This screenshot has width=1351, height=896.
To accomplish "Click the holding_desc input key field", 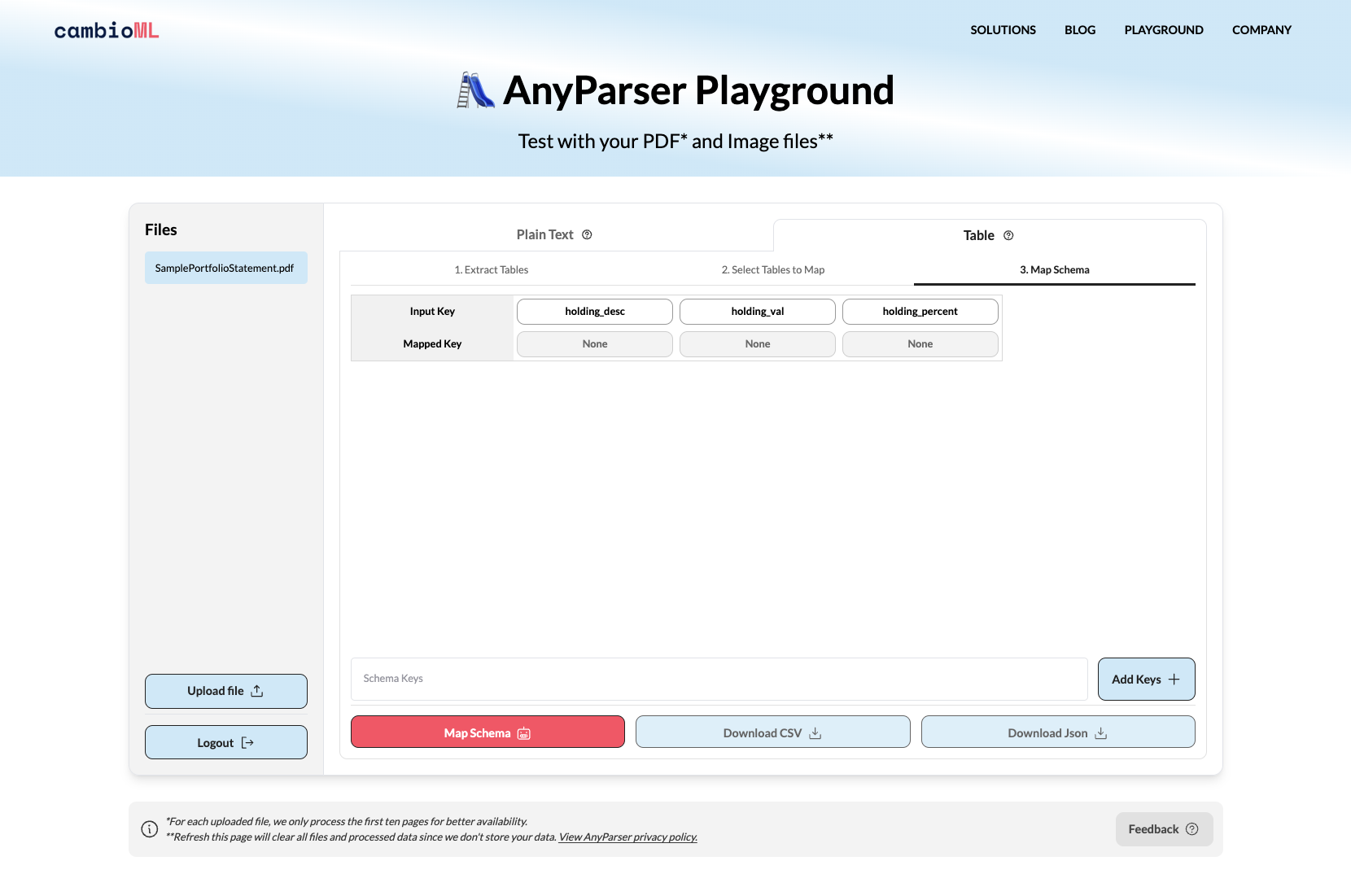I will tap(595, 312).
